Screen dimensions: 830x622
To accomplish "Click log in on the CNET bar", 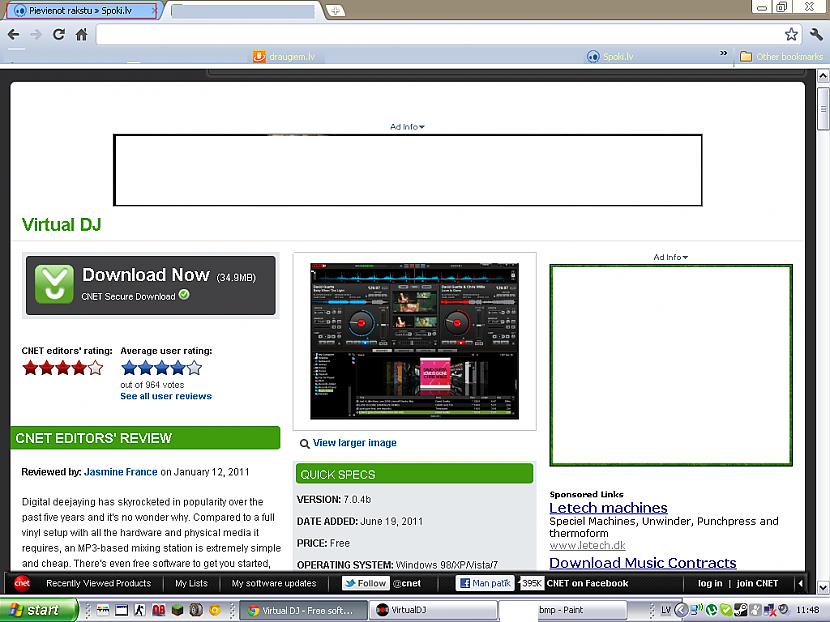I will [x=710, y=583].
